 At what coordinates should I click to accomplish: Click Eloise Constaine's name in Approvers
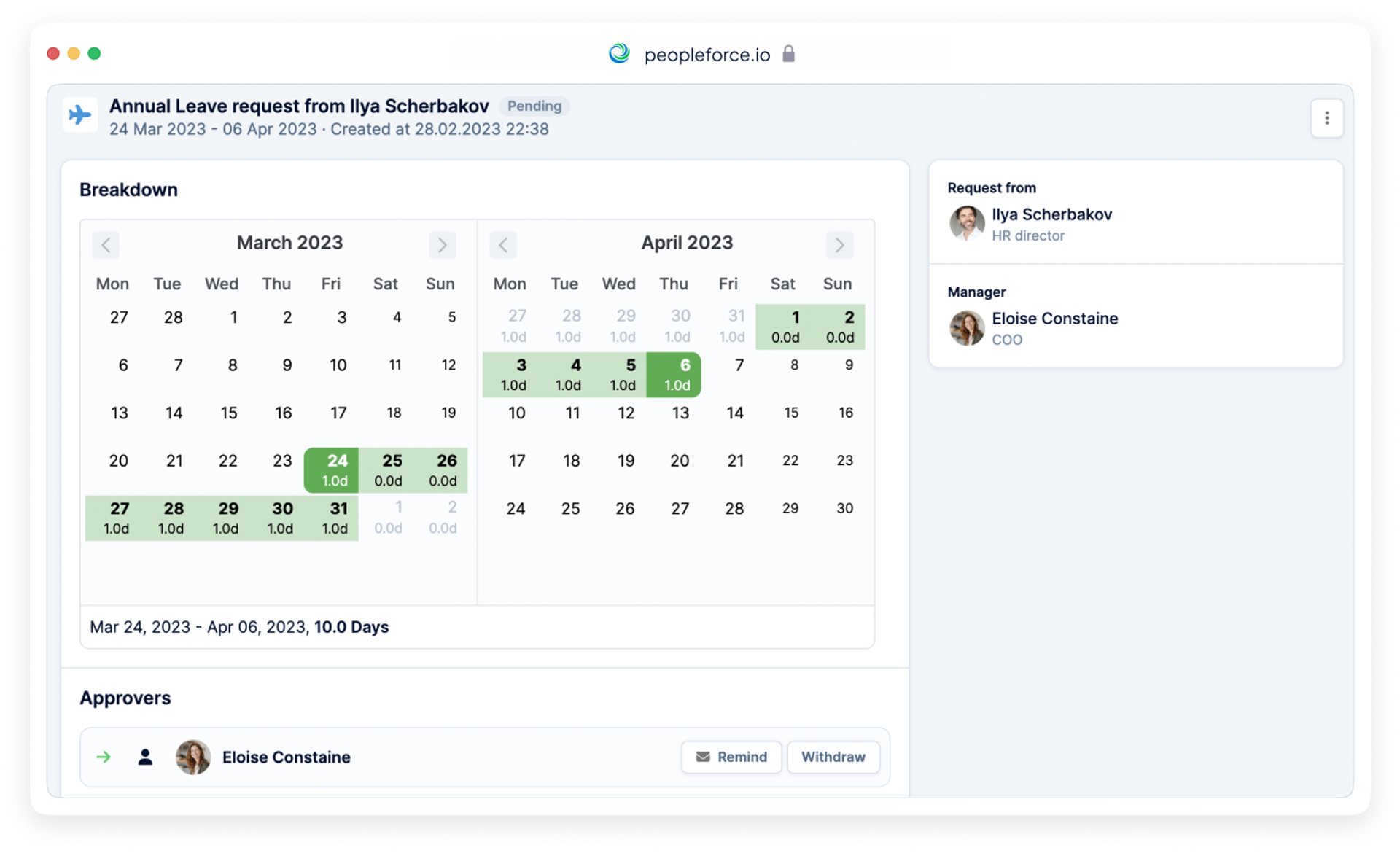pos(286,757)
